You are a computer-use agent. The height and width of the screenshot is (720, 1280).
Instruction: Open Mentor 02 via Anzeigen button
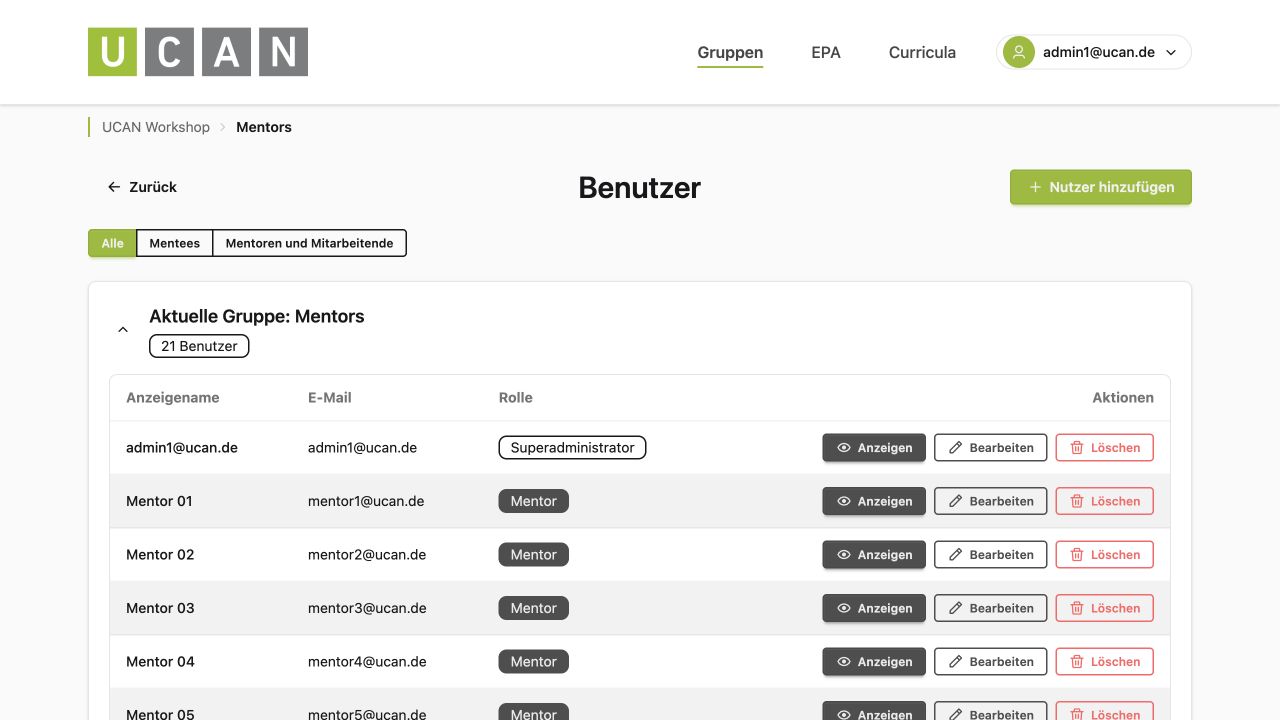point(874,555)
